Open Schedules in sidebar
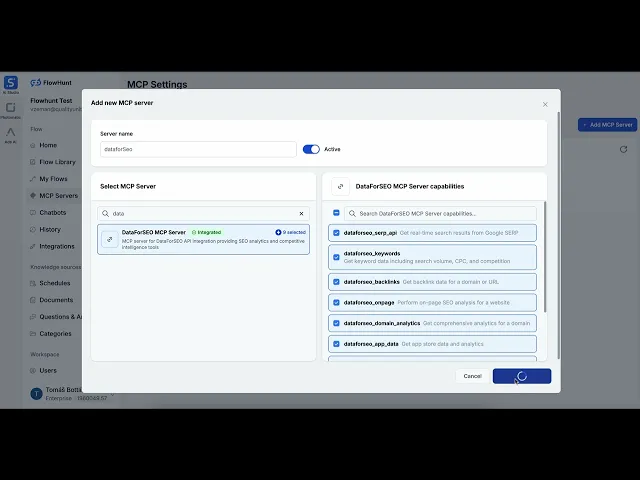This screenshot has height=480, width=640. tap(55, 283)
